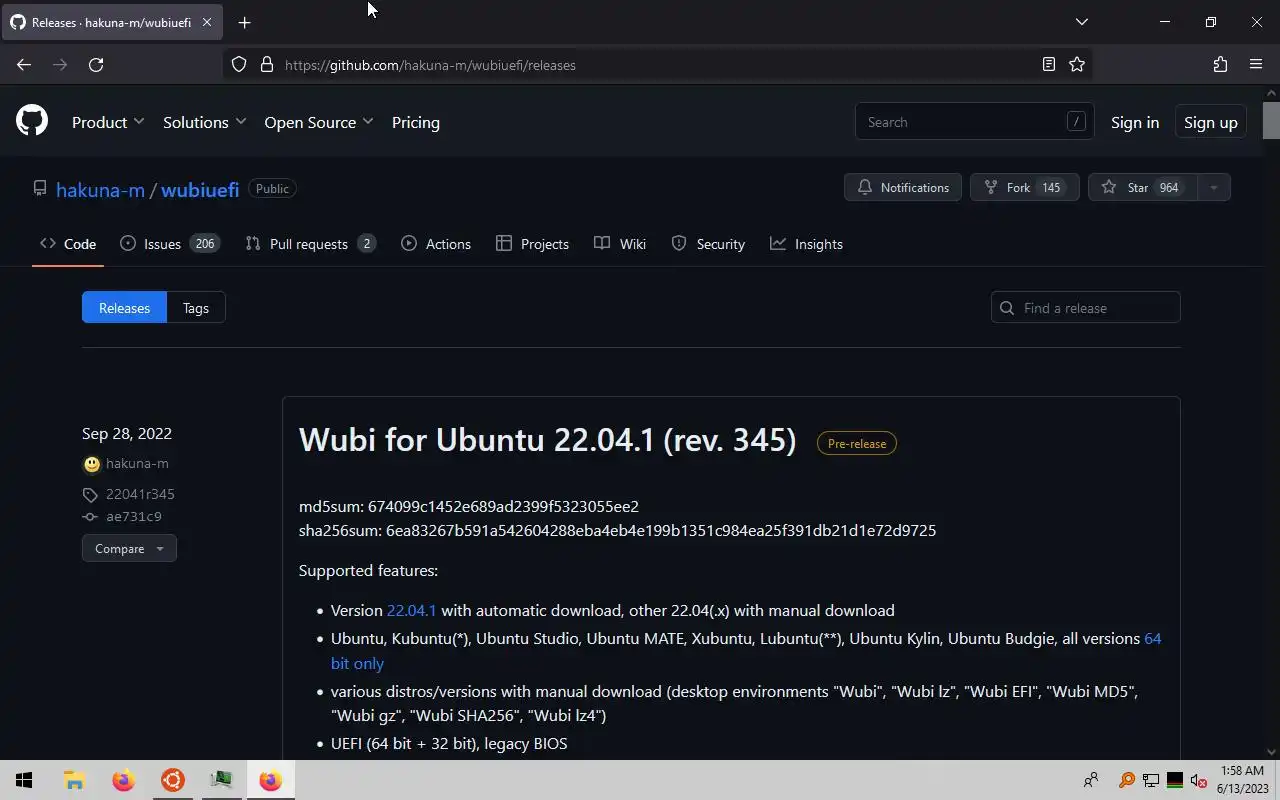Click the magnifier tray icon
Screen dimensions: 1280x800
(x=1127, y=781)
